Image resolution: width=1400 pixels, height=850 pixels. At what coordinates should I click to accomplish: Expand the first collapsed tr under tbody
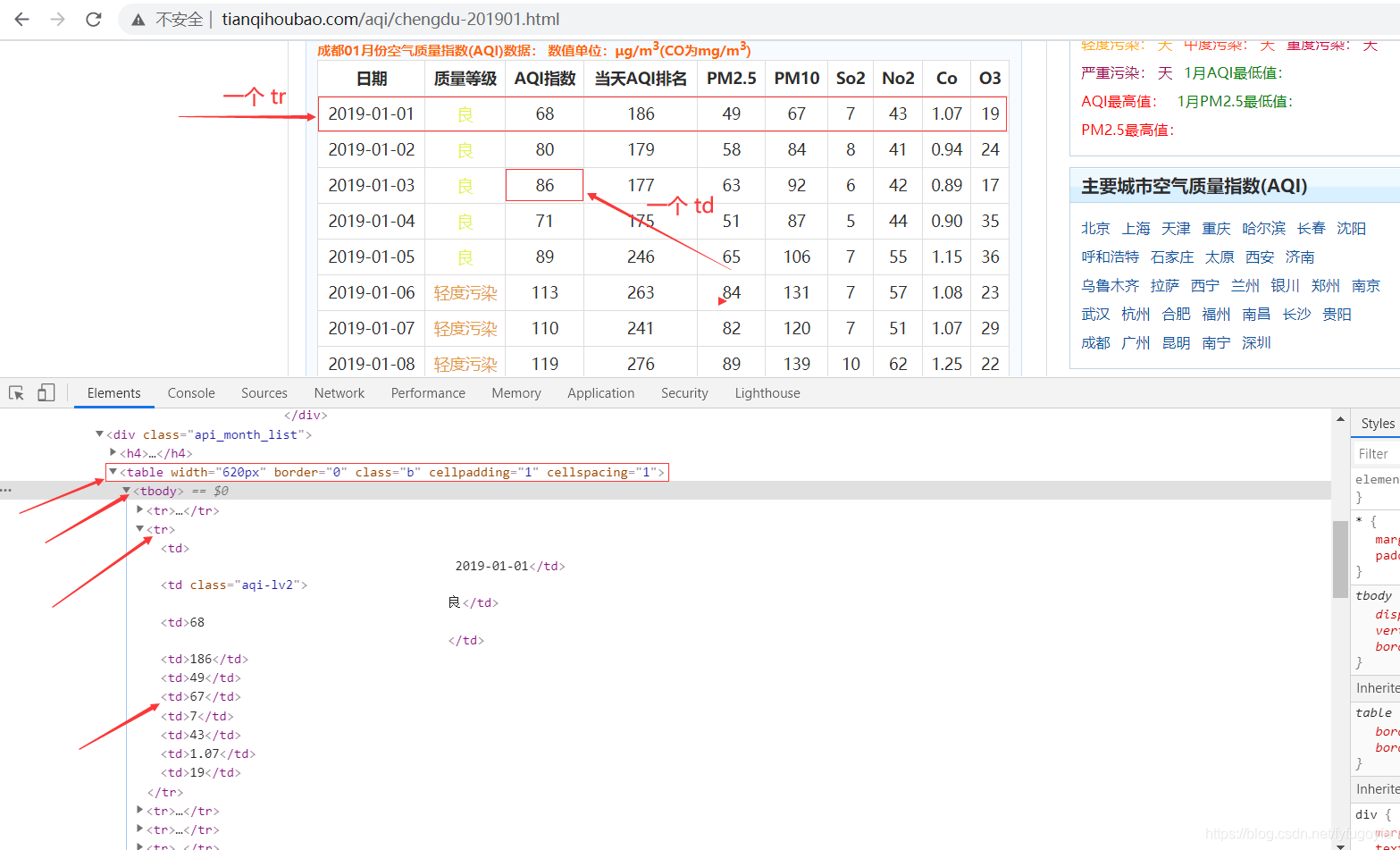140,509
